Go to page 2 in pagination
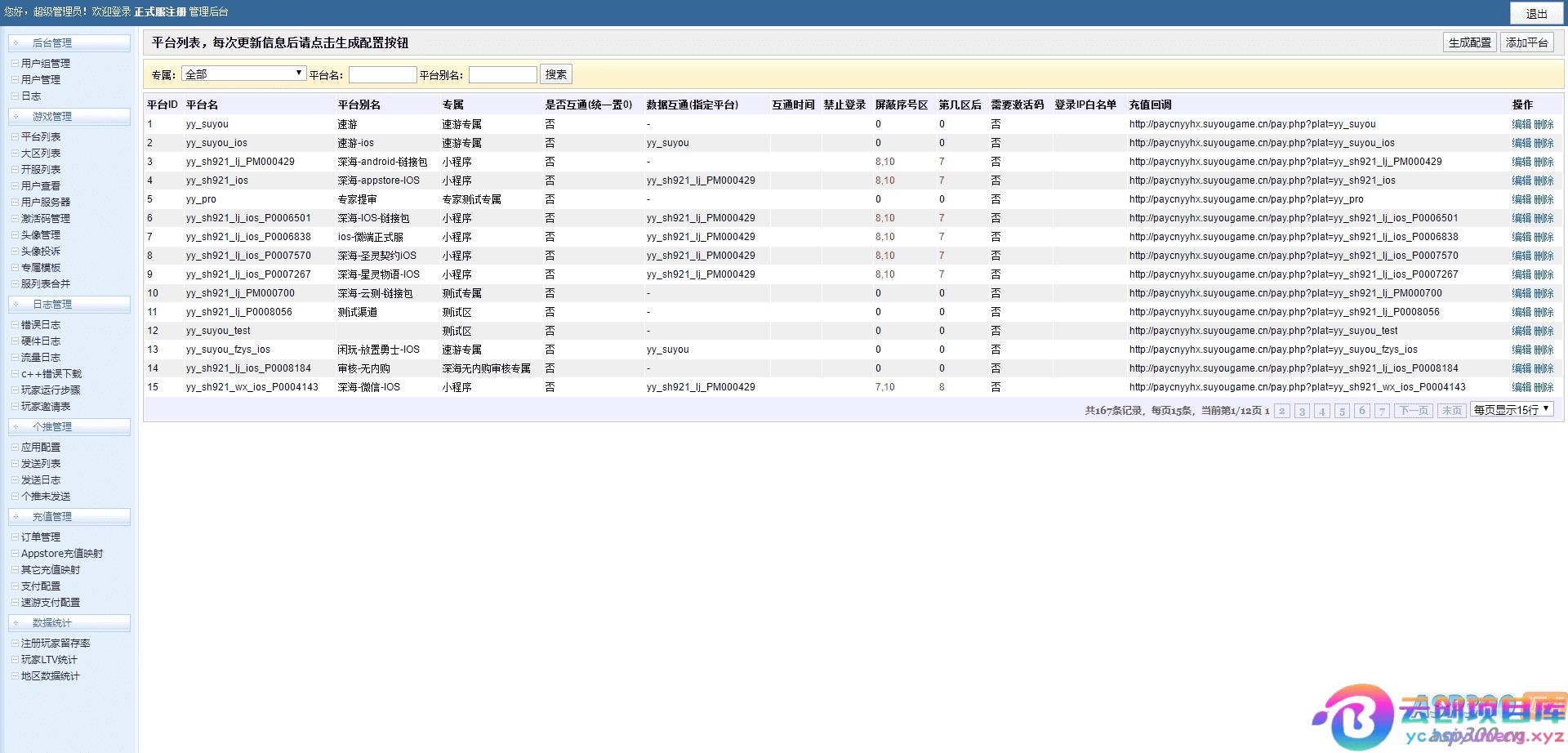The height and width of the screenshot is (753, 1568). coord(1282,411)
